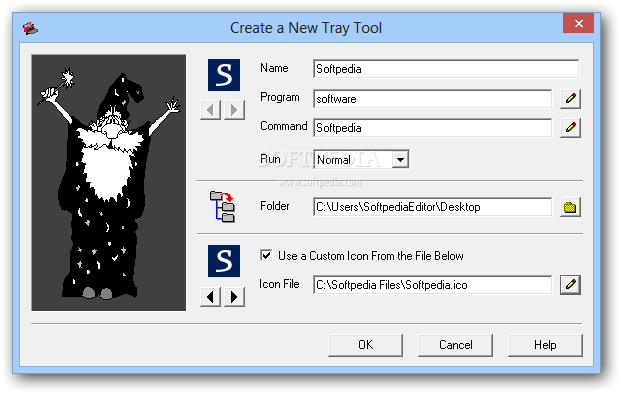Click the 'Name' label
Viewport: 621px width, 394px height.
click(x=274, y=68)
